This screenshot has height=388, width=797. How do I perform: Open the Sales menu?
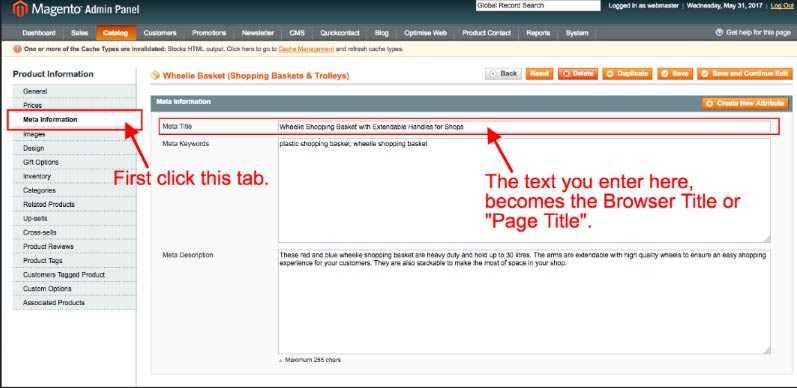coord(79,33)
